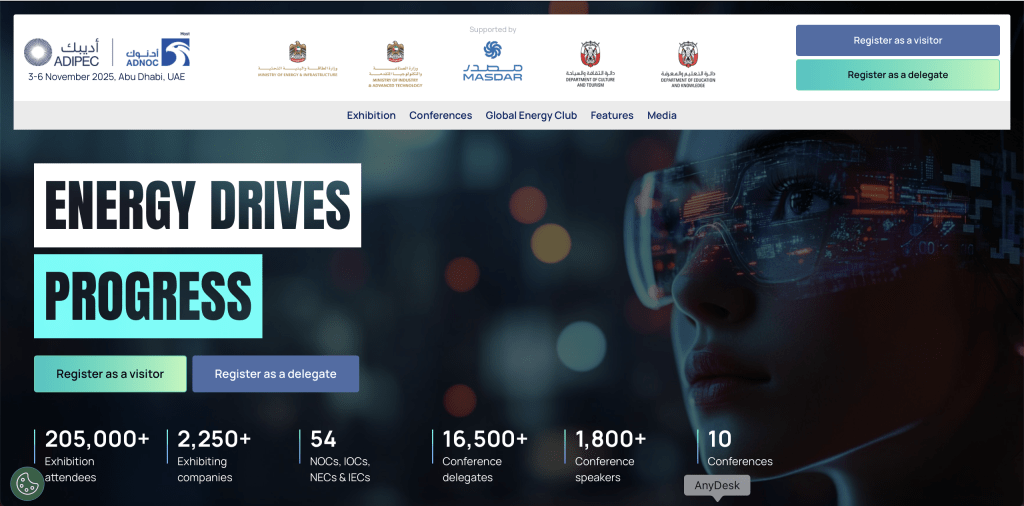Click the AnyDesk tooltip label

[716, 486]
